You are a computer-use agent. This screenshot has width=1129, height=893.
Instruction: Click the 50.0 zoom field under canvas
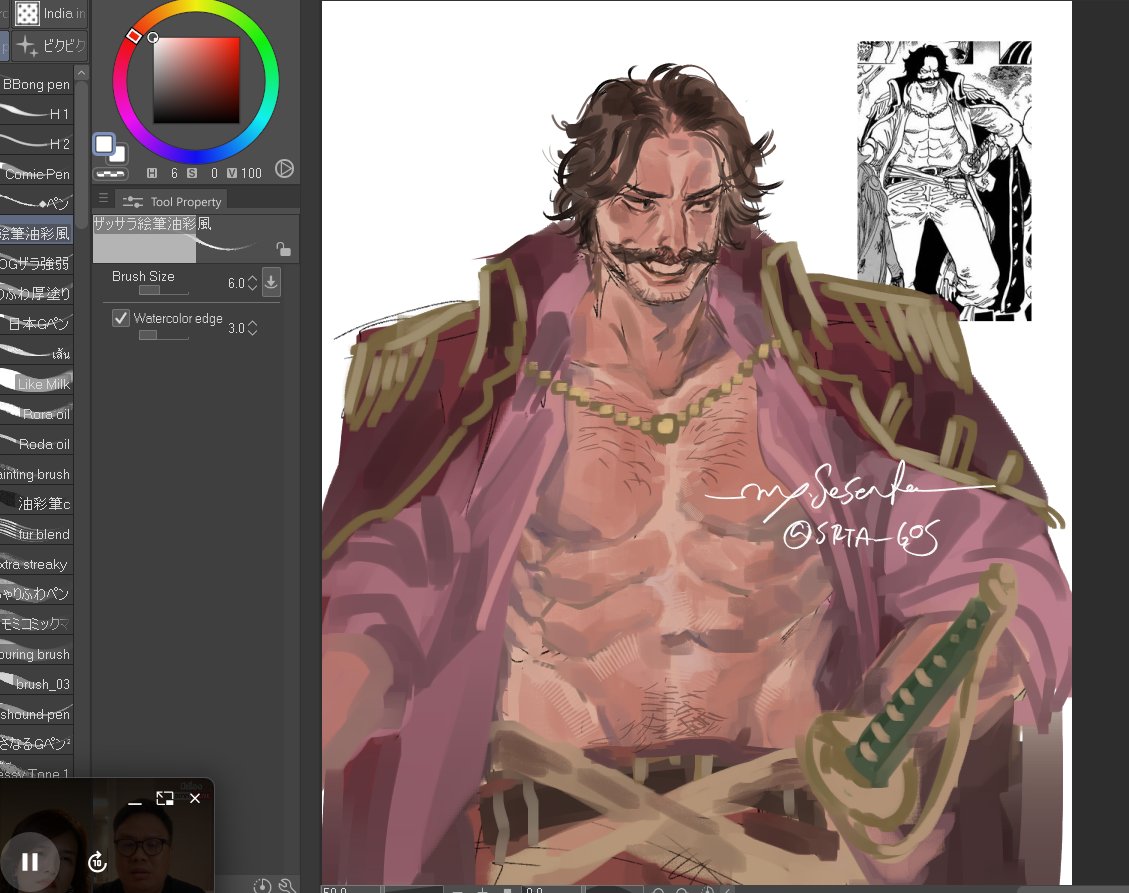353,889
